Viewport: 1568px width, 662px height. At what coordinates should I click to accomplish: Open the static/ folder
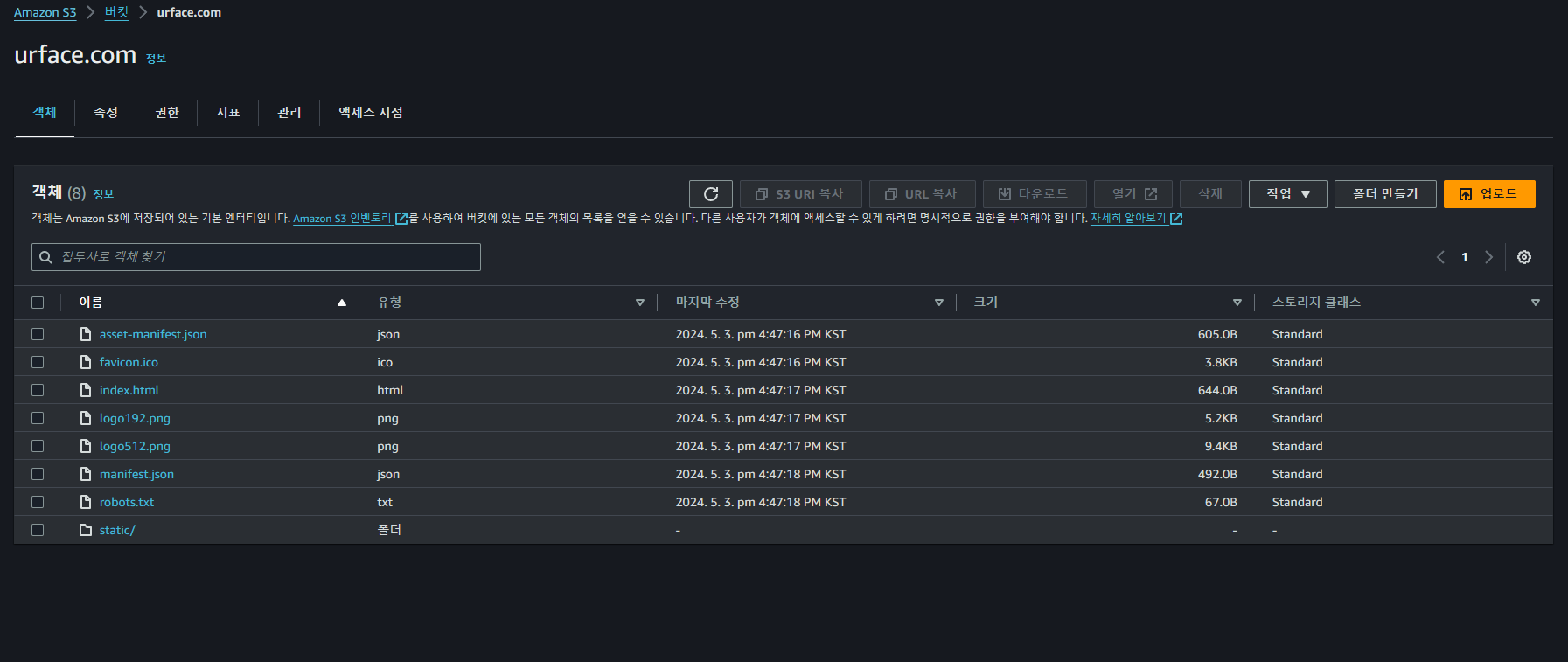pos(117,530)
